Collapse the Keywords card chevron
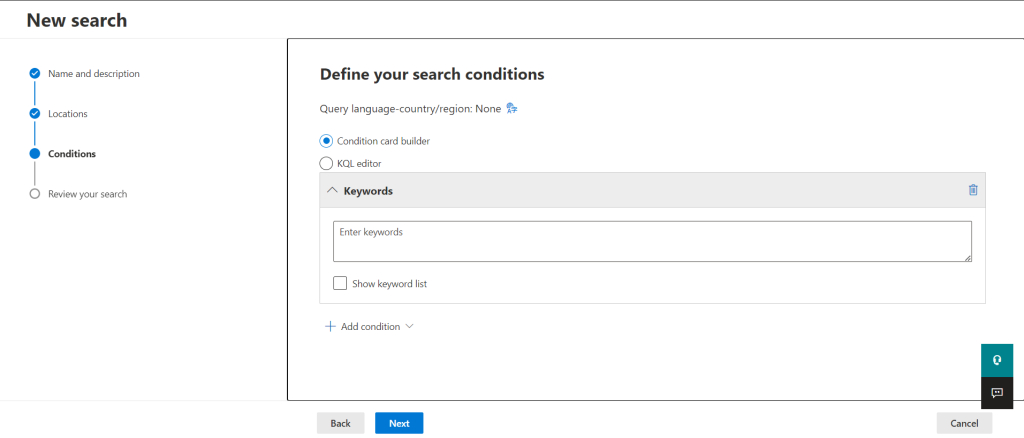Viewport: 1024px width, 438px height. [x=332, y=191]
